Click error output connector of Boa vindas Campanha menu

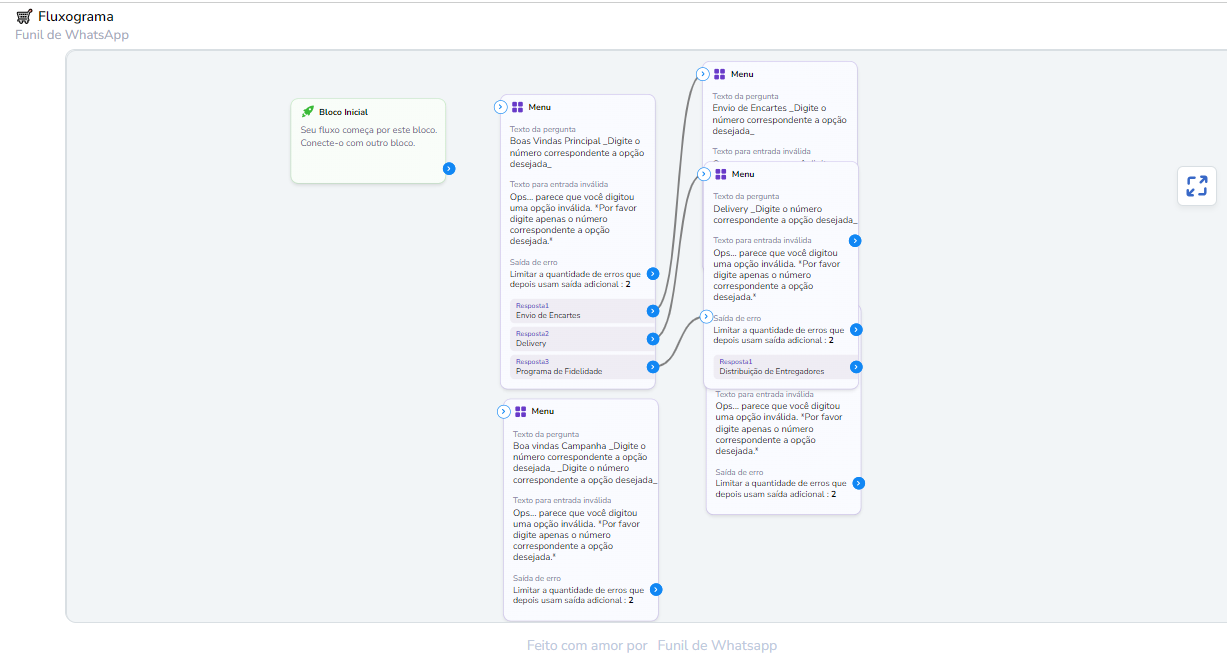point(656,590)
